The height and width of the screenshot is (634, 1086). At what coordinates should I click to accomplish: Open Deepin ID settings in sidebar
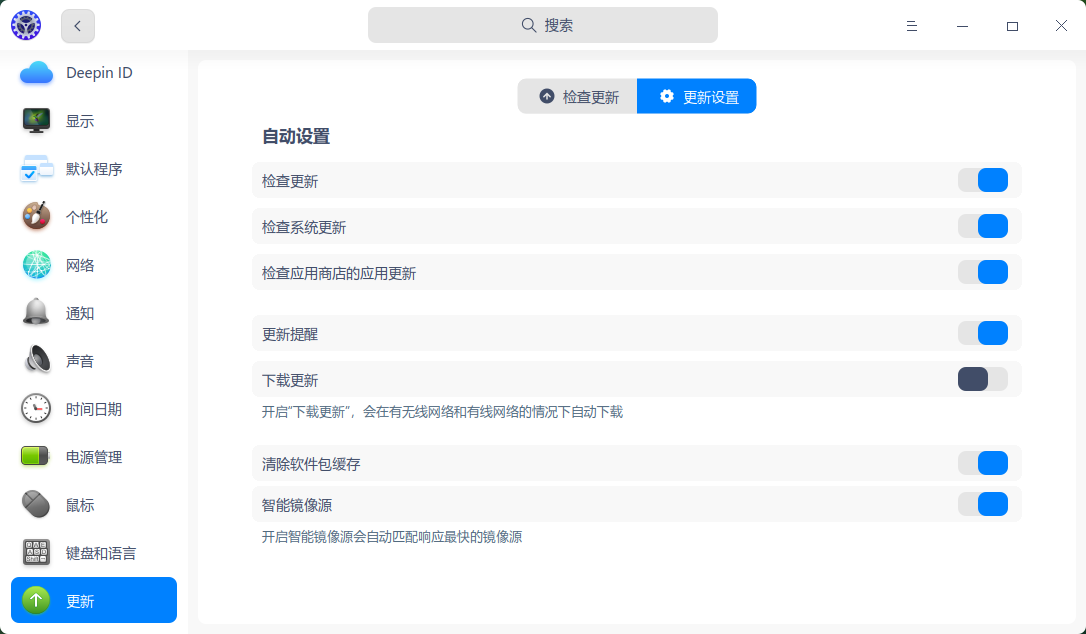pyautogui.click(x=94, y=73)
